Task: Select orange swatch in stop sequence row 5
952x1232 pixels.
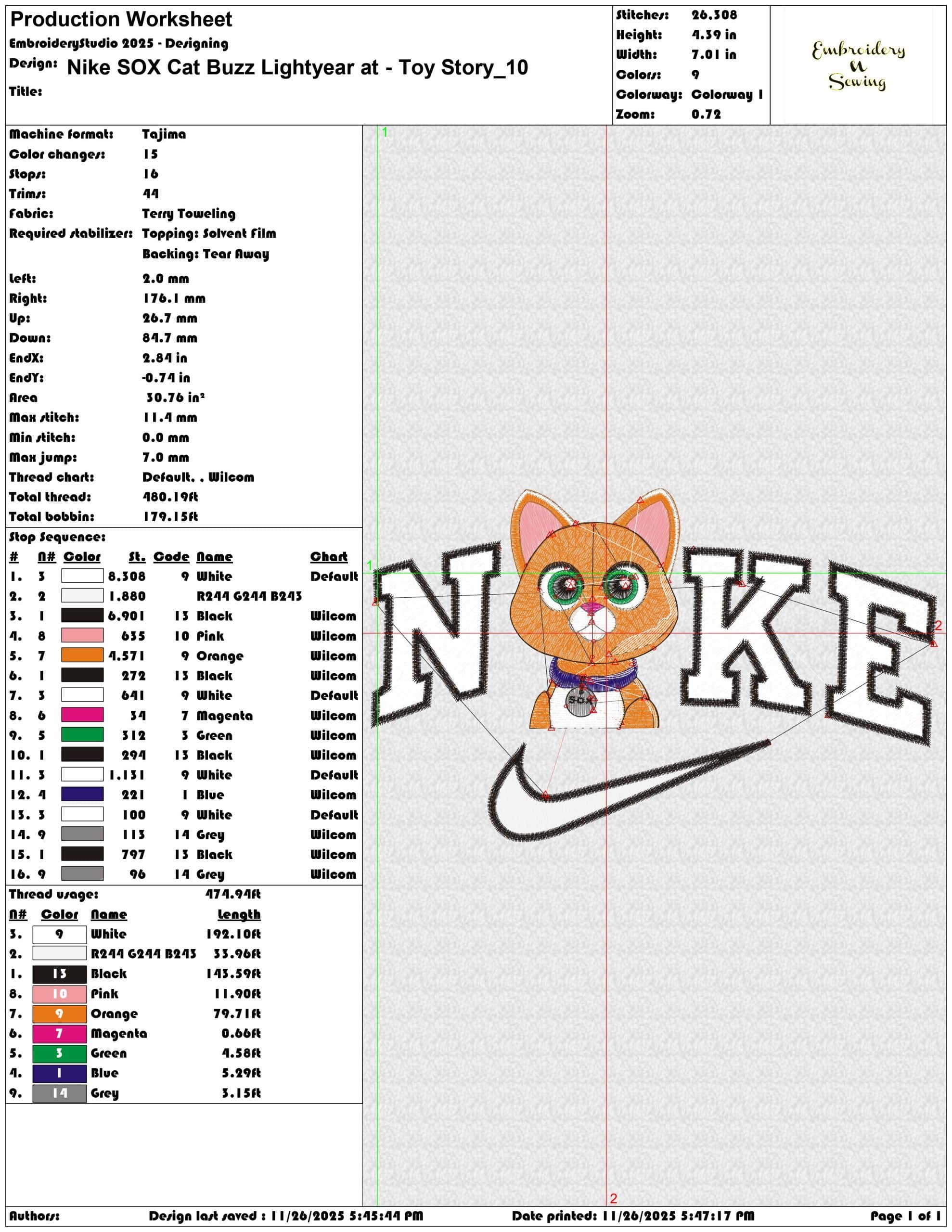Action: tap(82, 655)
